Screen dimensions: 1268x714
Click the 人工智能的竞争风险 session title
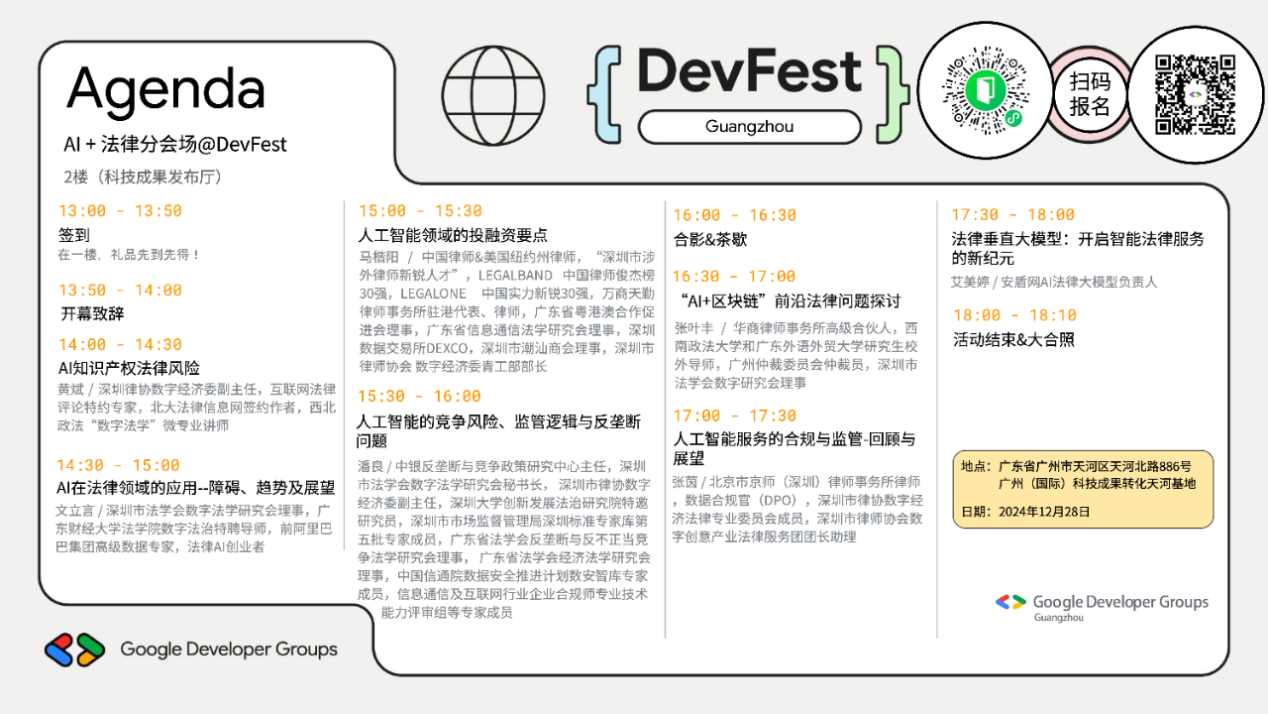pos(499,431)
